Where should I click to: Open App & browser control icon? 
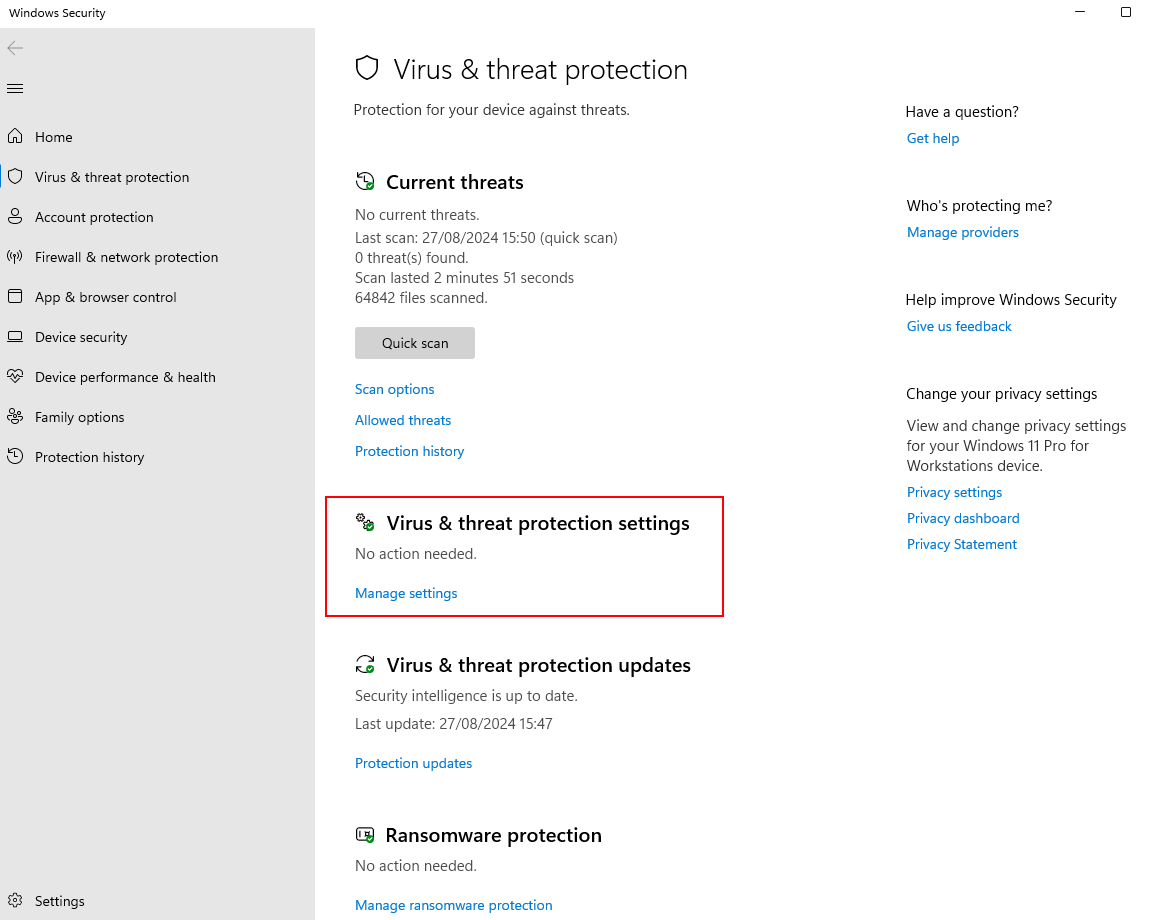[15, 296]
